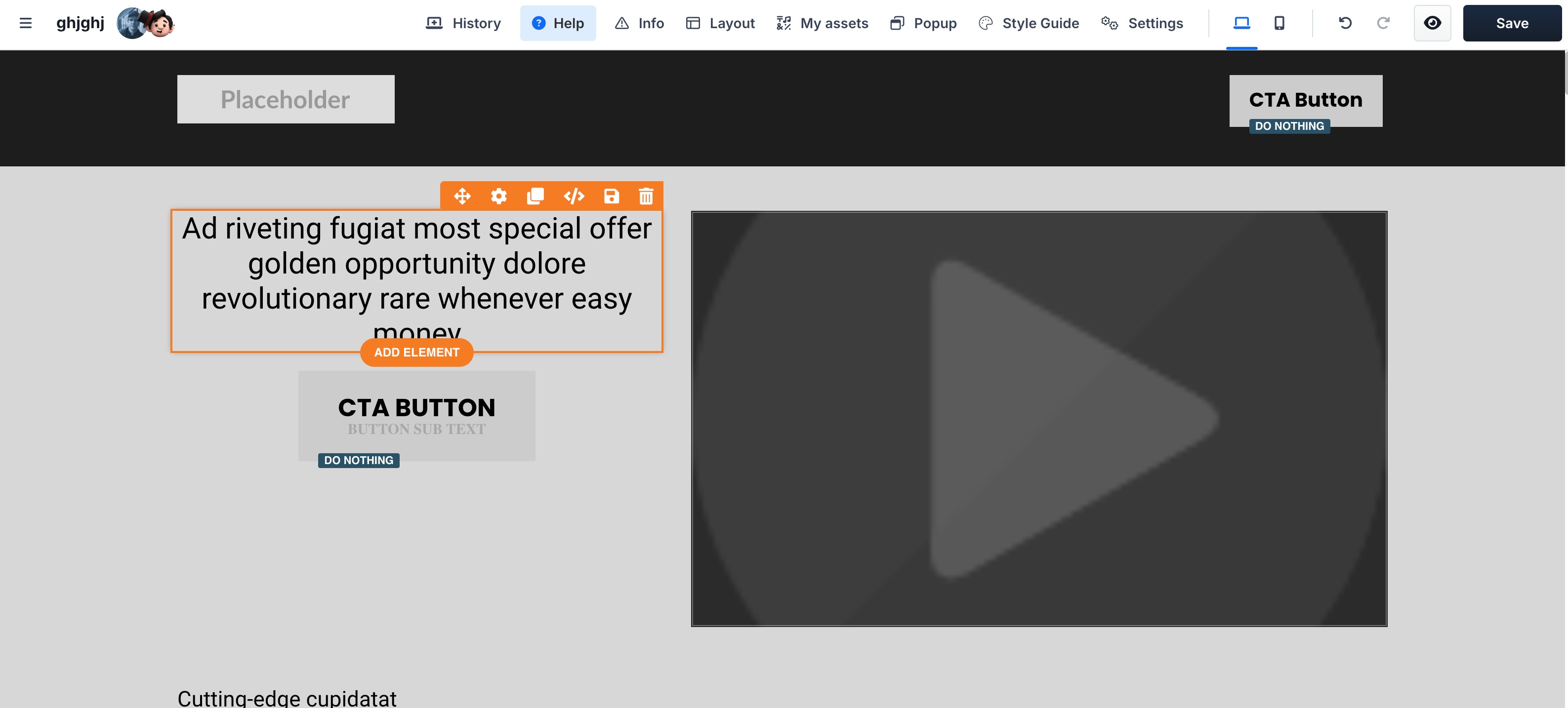Screen dimensions: 1568x708
Task: Select the headline text block
Action: [x=417, y=281]
